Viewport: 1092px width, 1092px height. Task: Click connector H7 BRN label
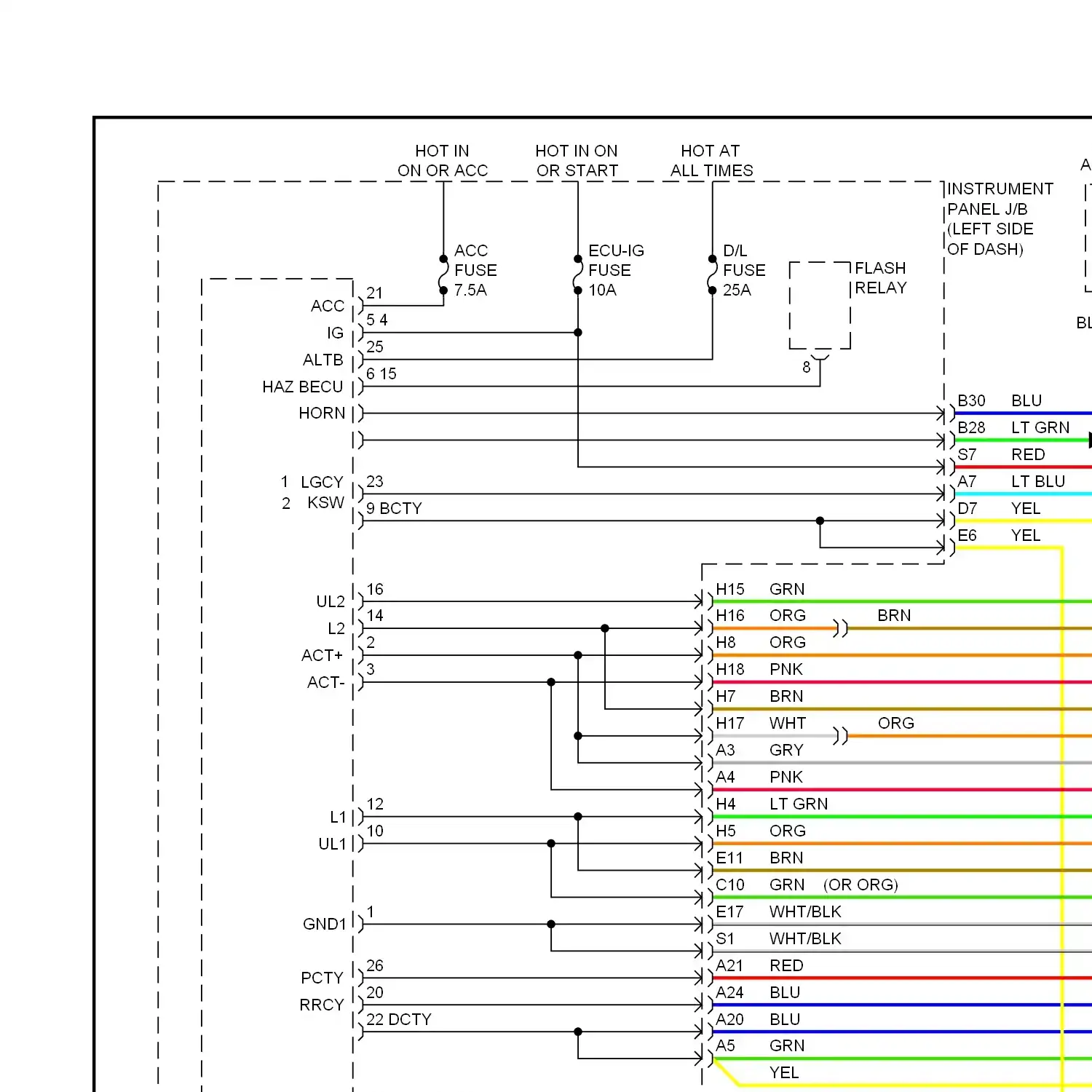[759, 696]
